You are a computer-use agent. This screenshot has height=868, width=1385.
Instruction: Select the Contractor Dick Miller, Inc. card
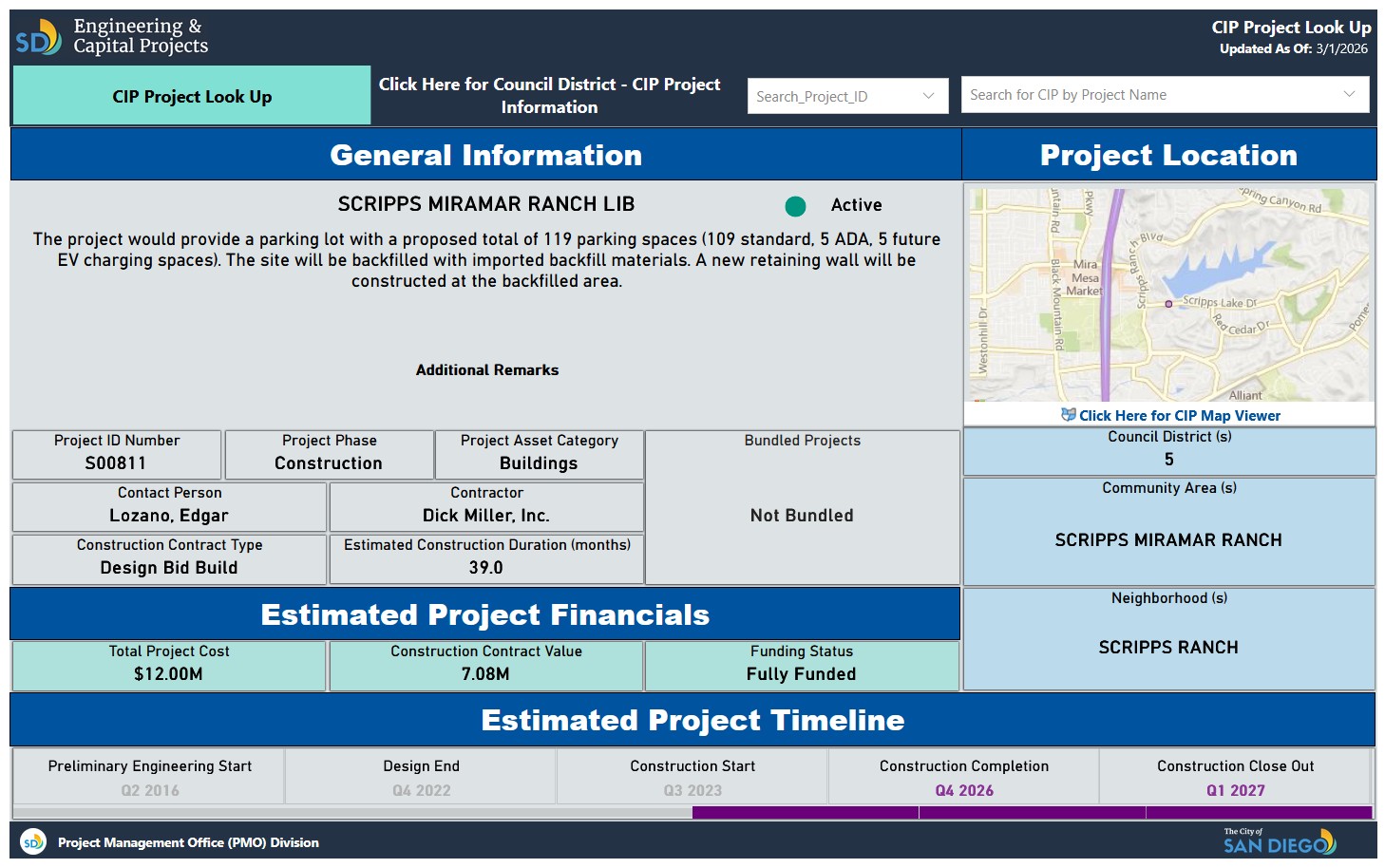pos(486,506)
